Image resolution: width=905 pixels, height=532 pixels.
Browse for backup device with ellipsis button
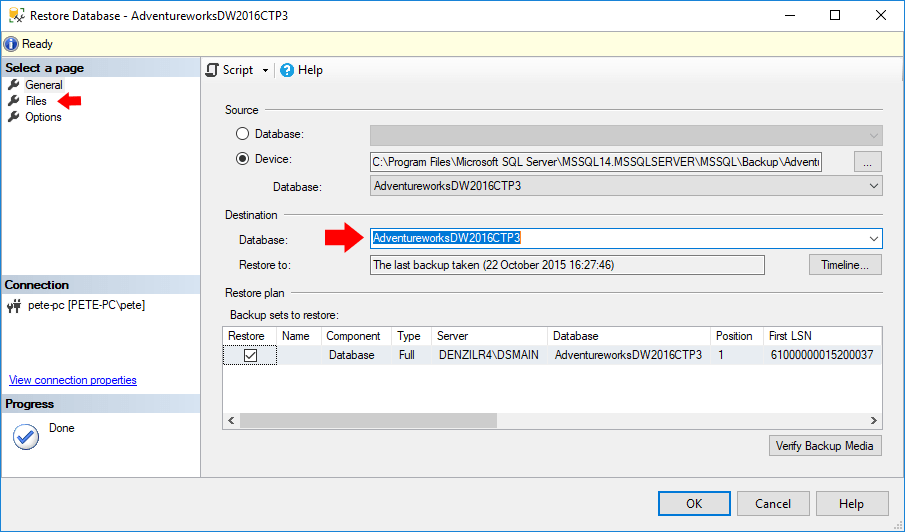coord(867,162)
